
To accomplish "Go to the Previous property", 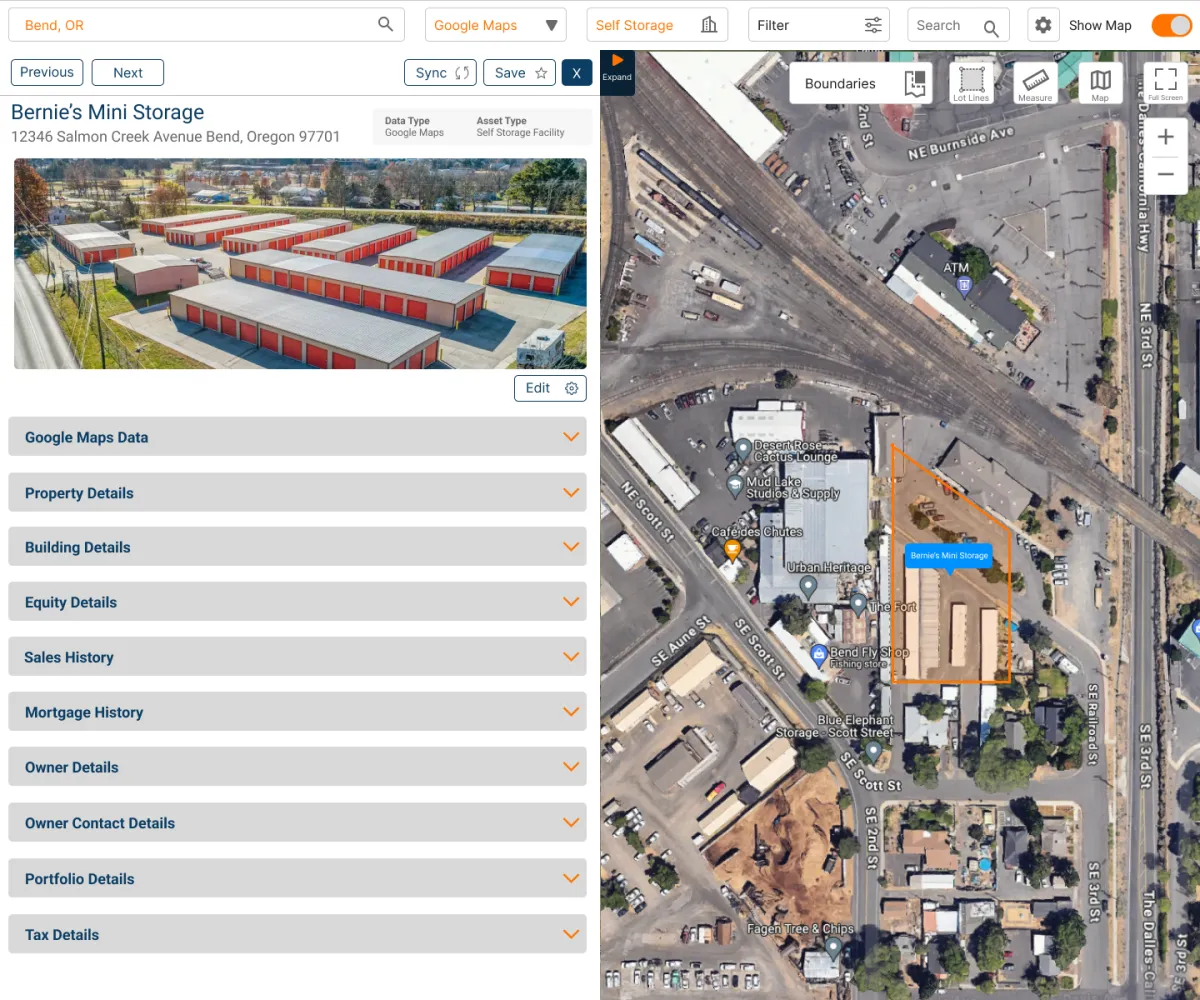I will tap(47, 73).
